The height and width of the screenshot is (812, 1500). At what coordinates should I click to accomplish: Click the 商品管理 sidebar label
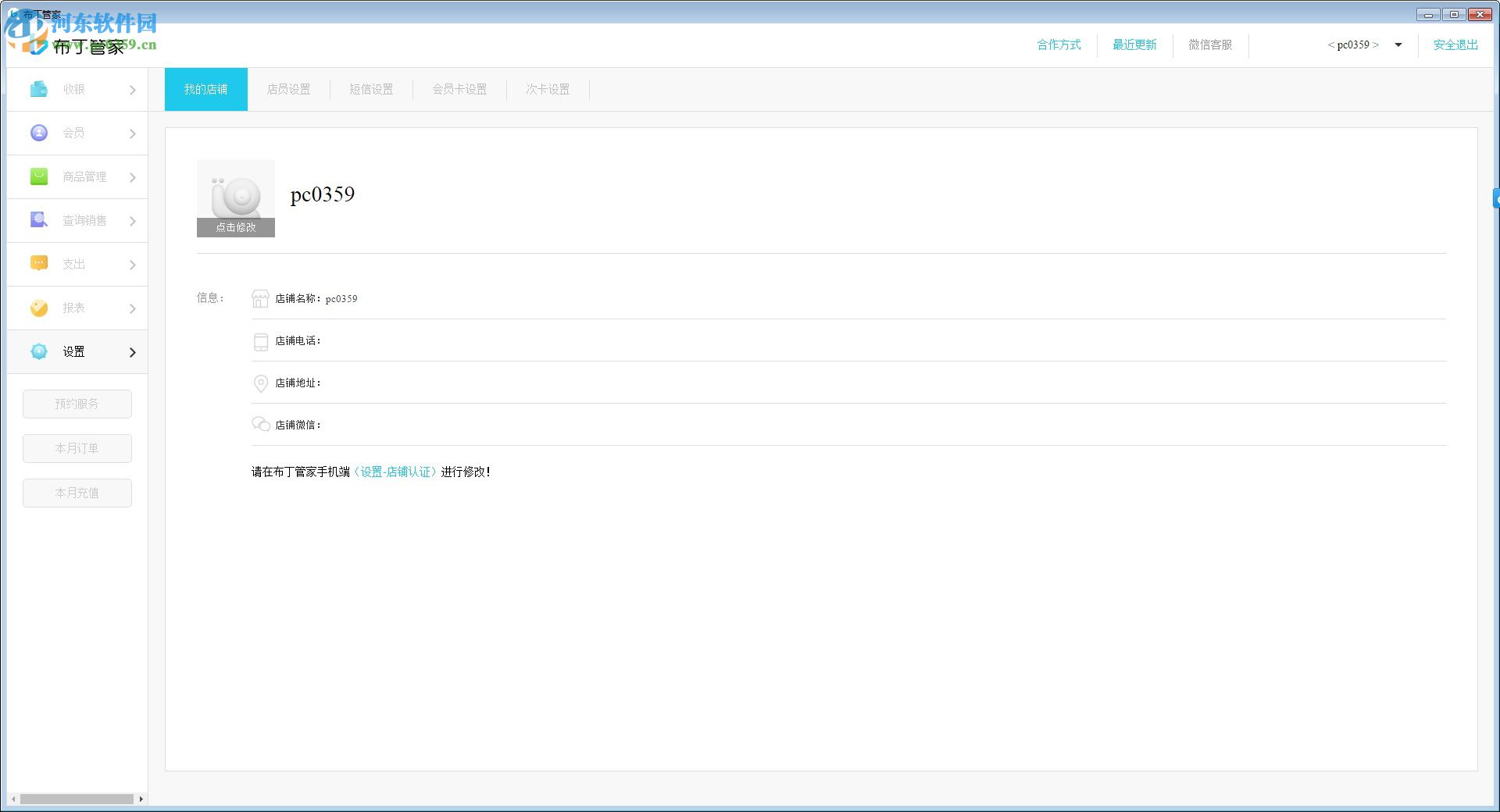click(84, 177)
